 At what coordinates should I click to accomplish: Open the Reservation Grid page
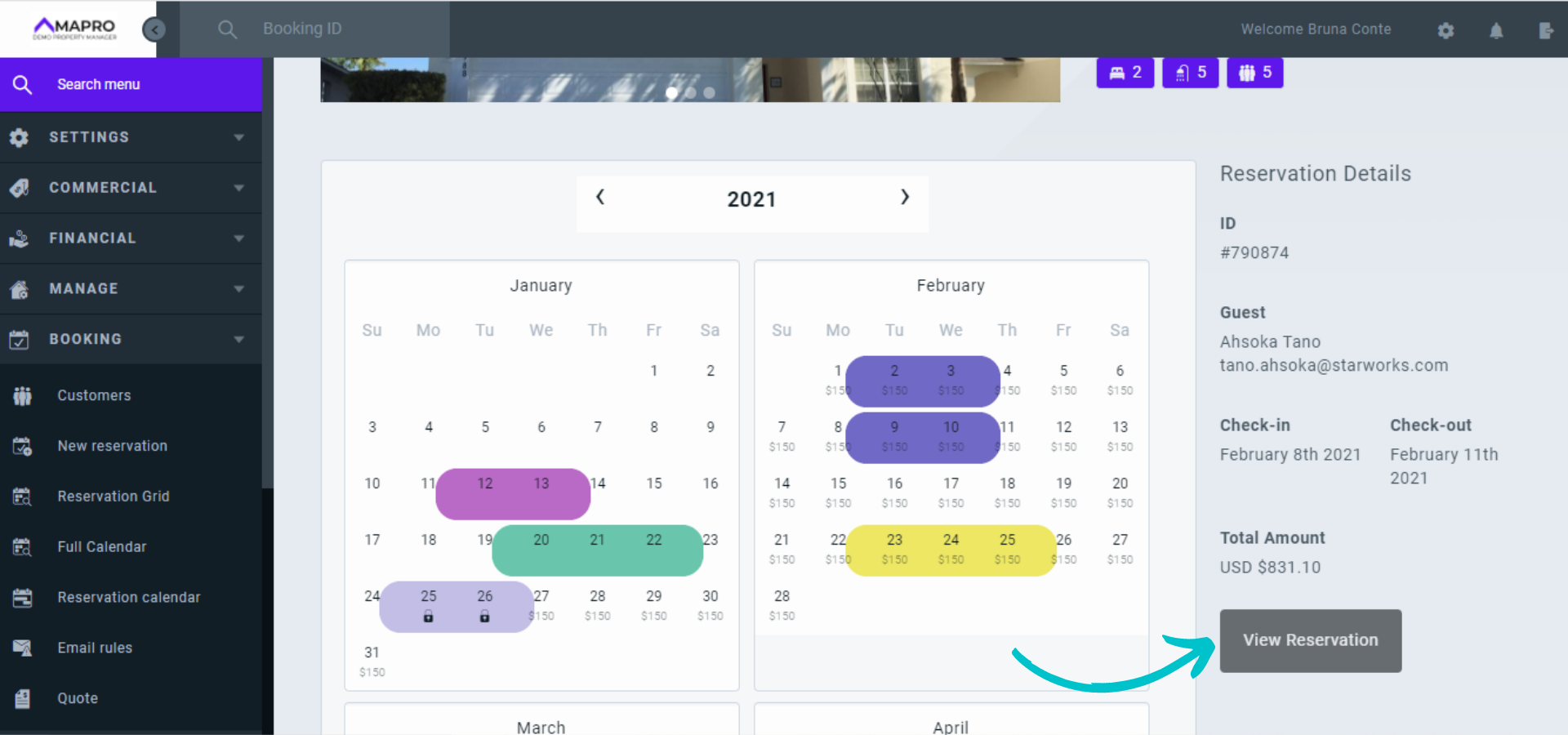[x=114, y=496]
